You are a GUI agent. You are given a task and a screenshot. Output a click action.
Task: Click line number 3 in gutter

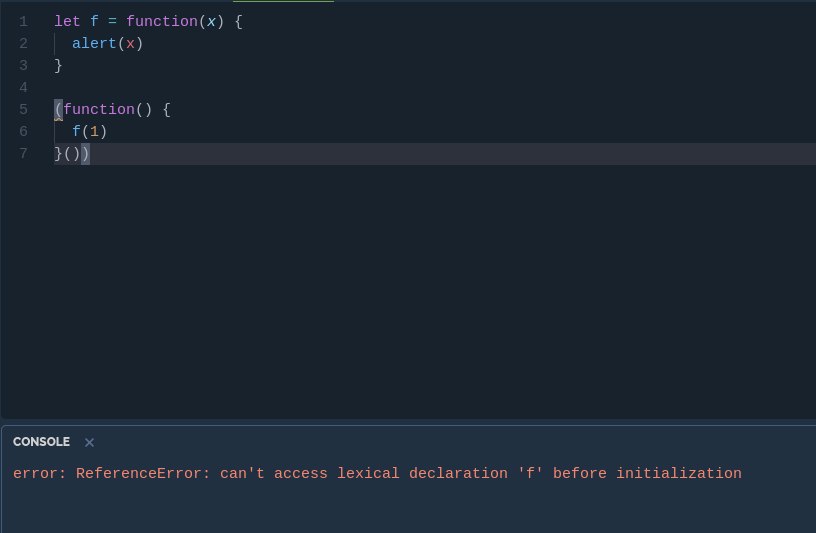[23, 66]
